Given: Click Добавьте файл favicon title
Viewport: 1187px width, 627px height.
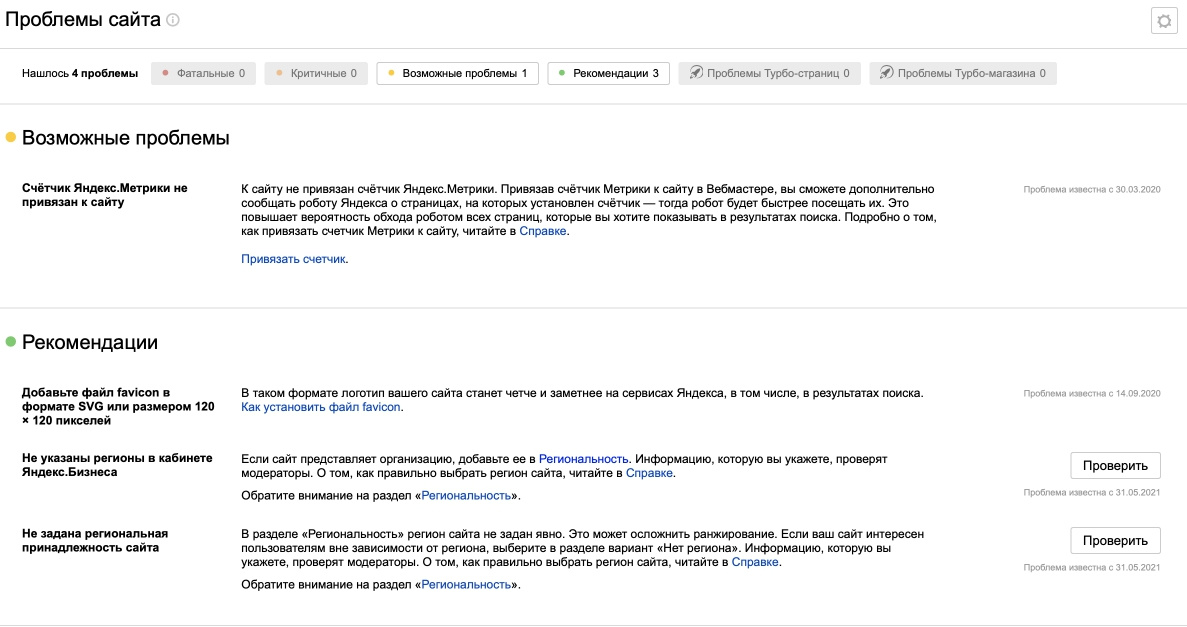Looking at the screenshot, I should tap(118, 407).
